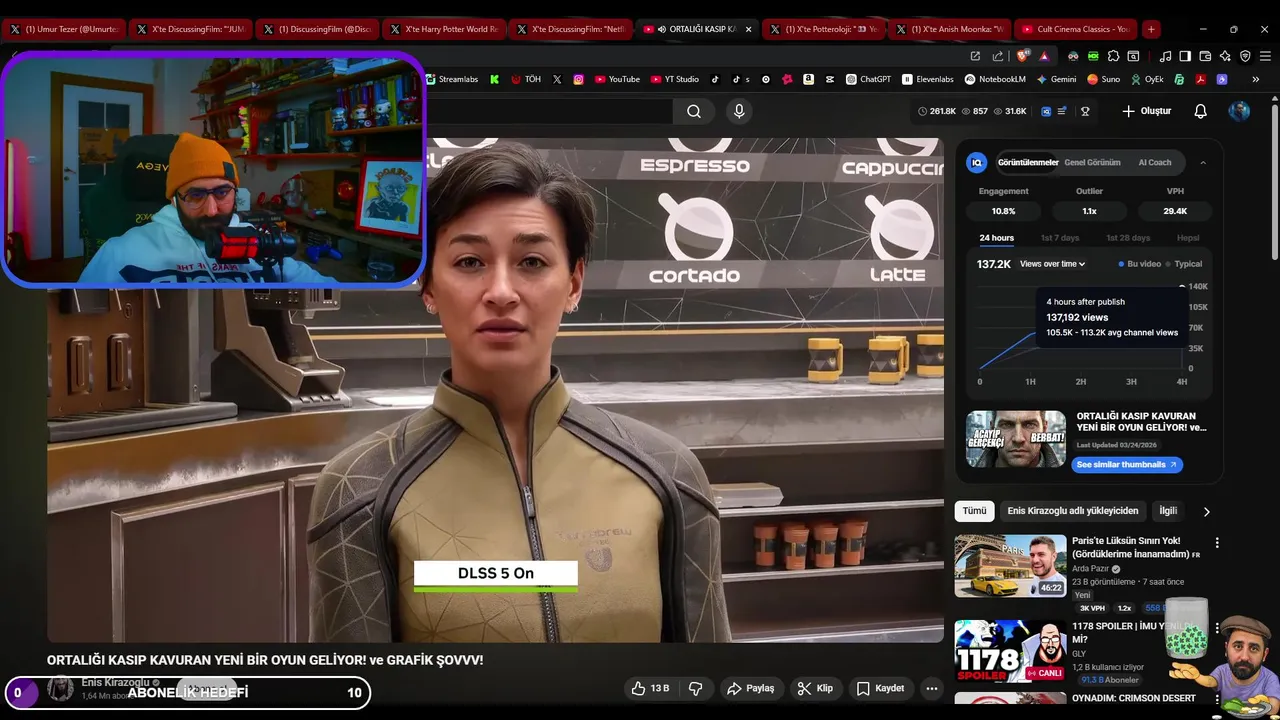Click the YouTube search input field
Screen dimensions: 1280x720
tap(550, 111)
